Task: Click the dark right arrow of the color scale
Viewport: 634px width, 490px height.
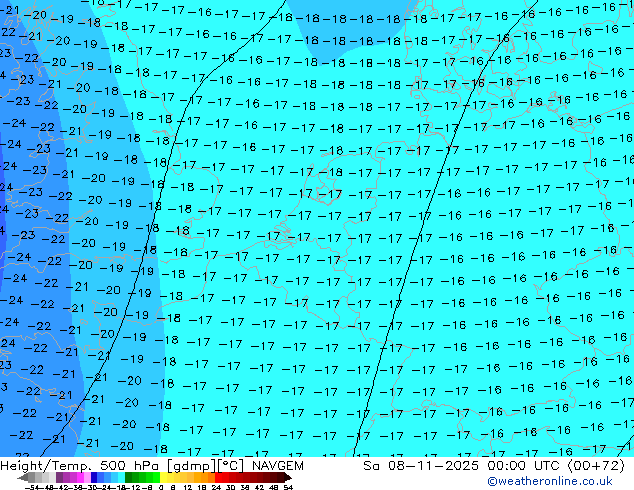Action: tap(288, 477)
